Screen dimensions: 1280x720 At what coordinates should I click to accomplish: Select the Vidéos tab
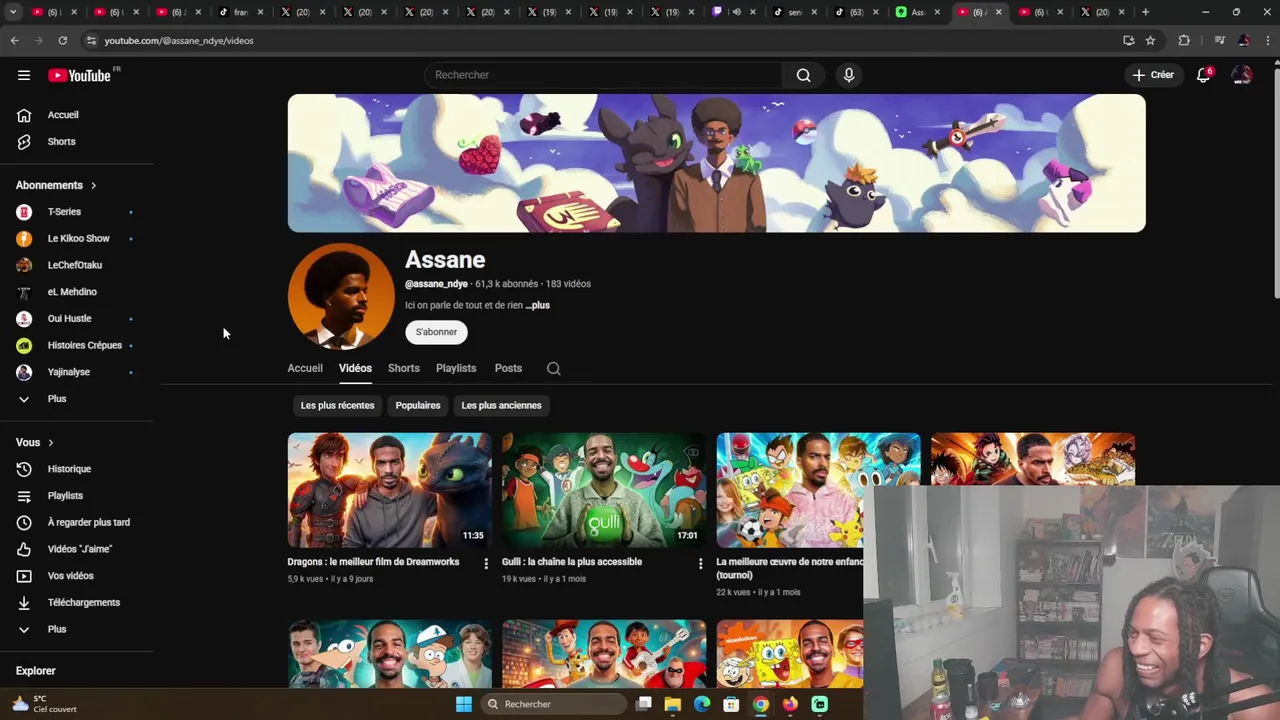click(x=355, y=368)
